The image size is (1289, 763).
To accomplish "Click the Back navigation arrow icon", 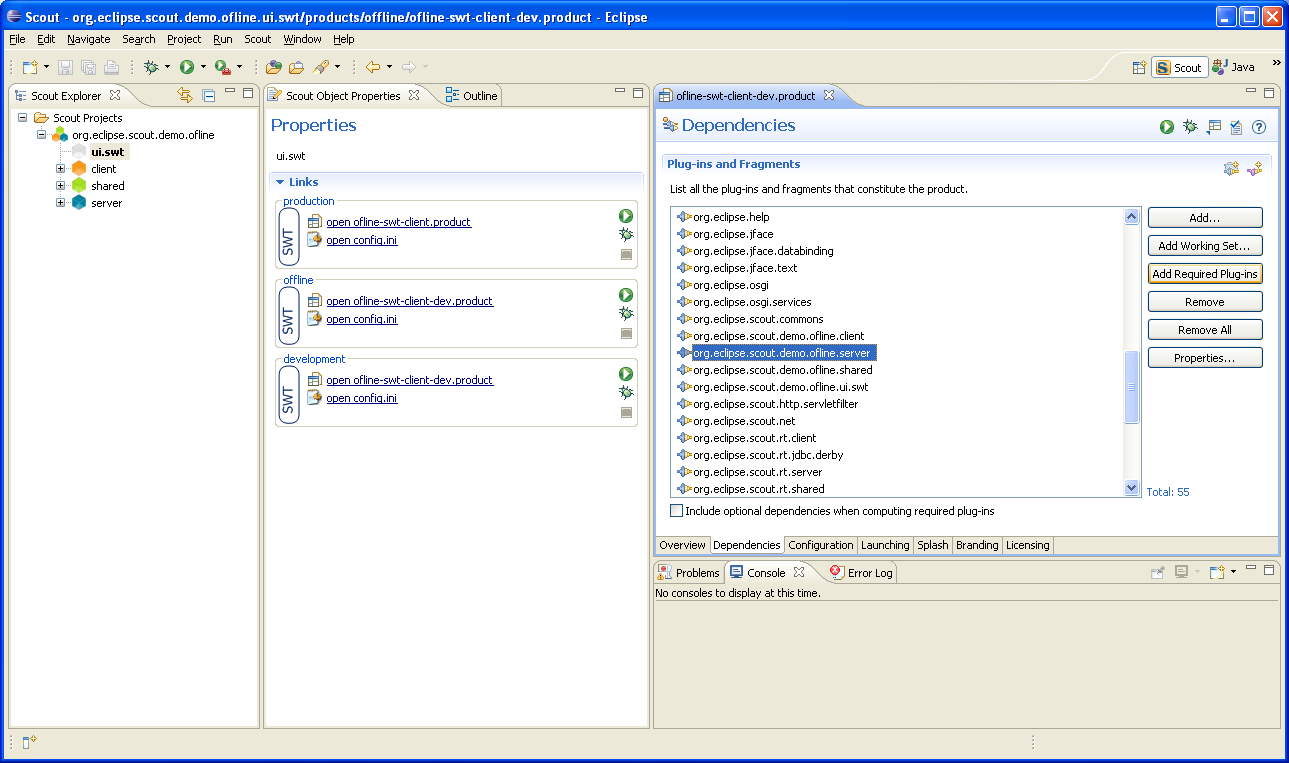I will [373, 67].
